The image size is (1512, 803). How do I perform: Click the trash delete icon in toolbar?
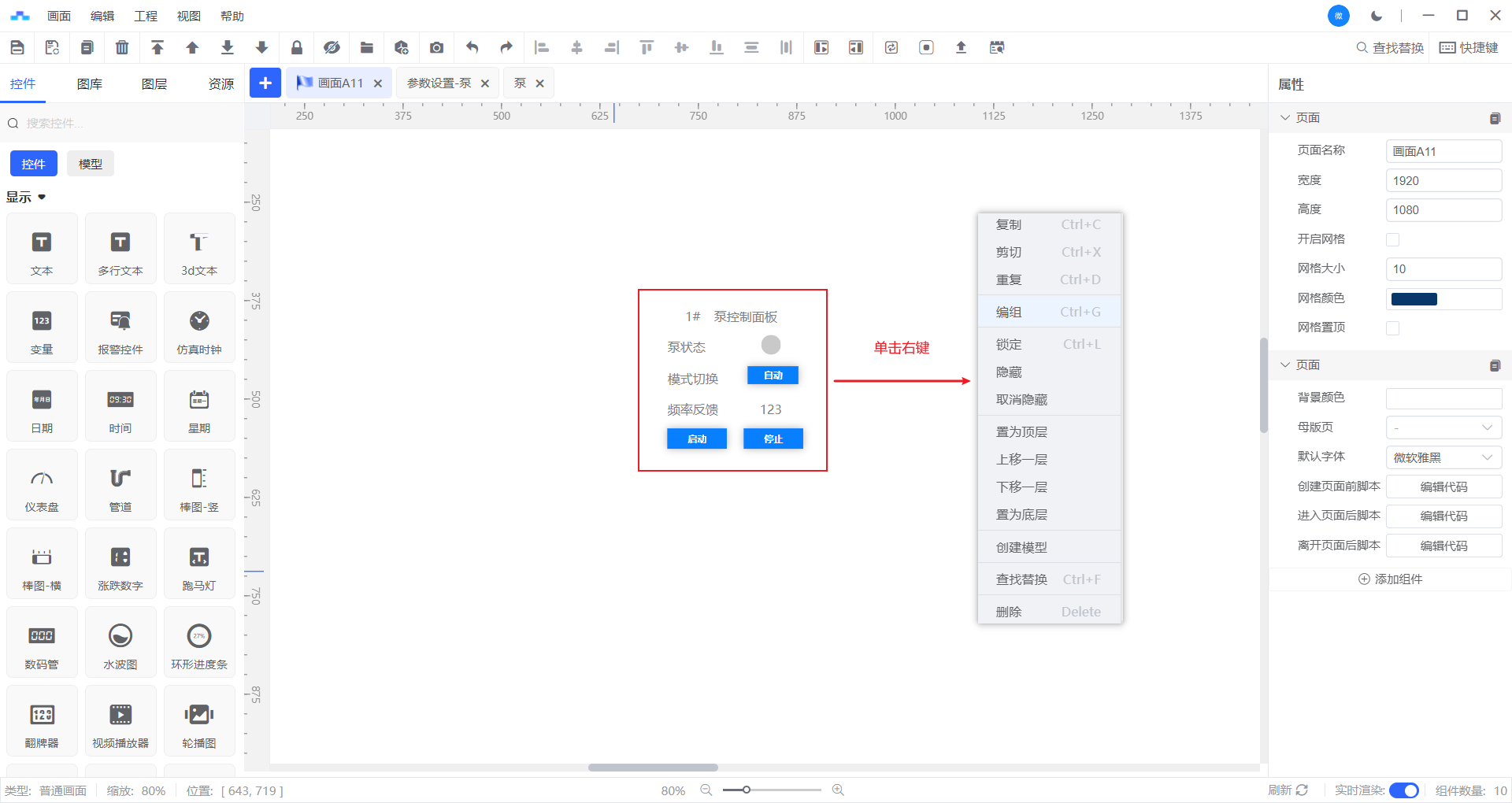(x=122, y=47)
